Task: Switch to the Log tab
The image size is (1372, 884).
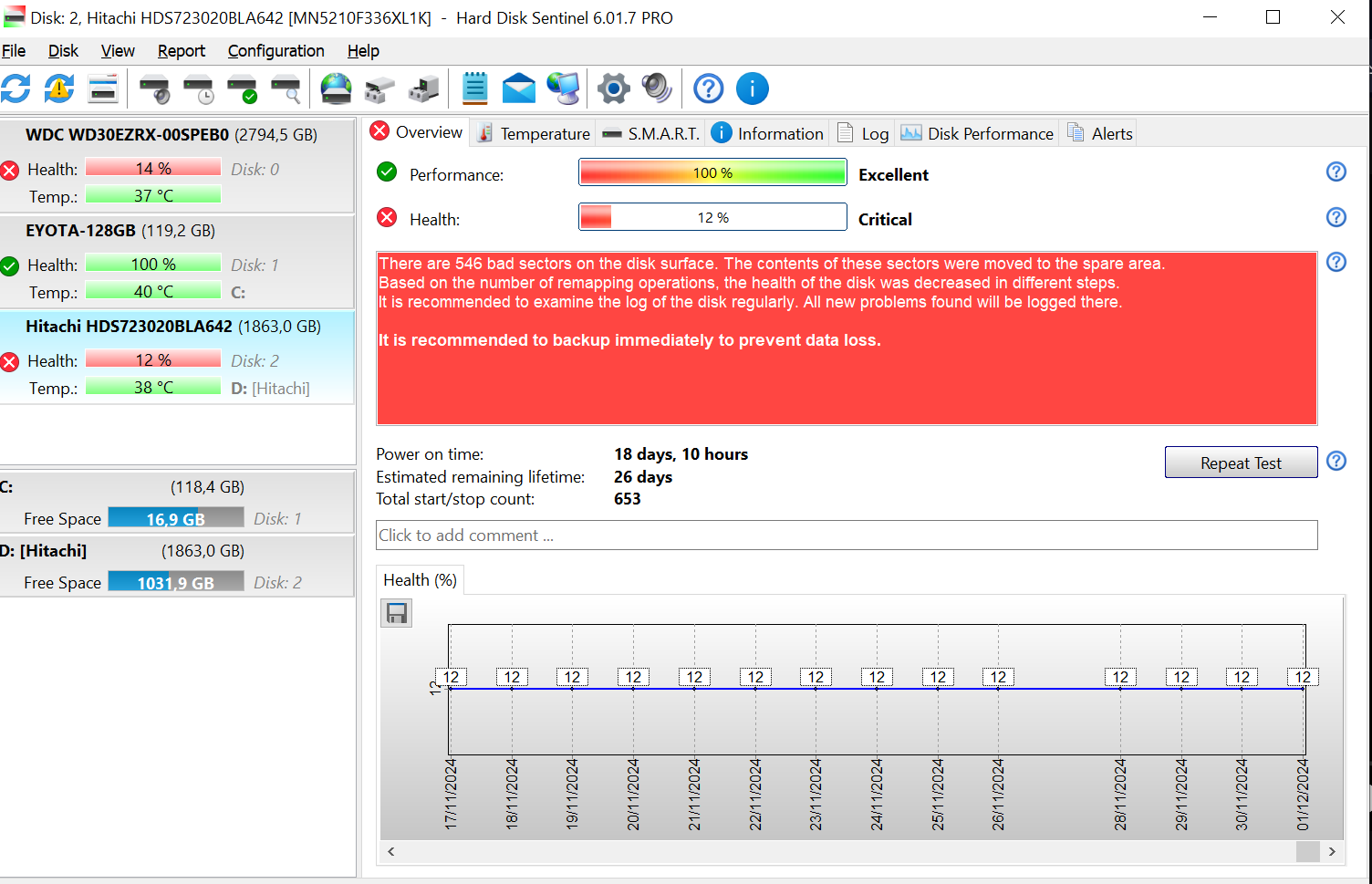Action: click(x=862, y=133)
